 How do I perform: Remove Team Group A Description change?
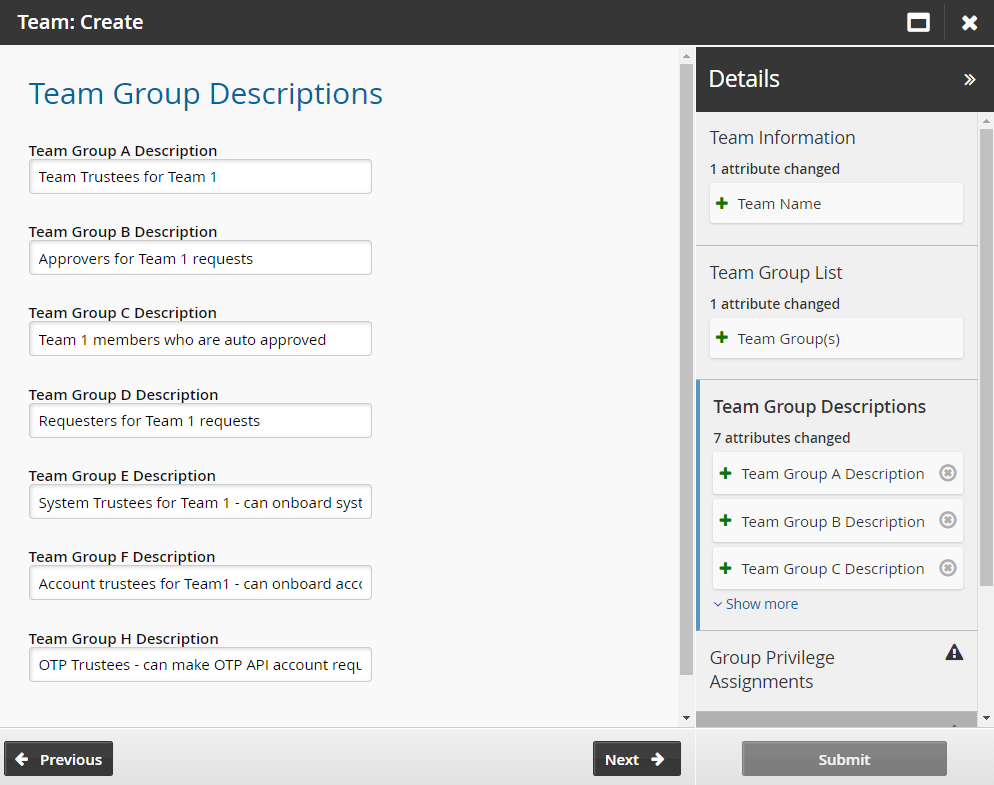[x=948, y=473]
